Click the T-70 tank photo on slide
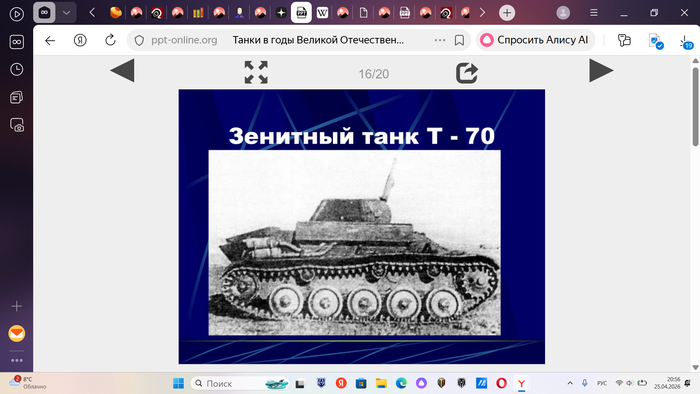Viewport: 700px width, 394px height. coord(354,242)
